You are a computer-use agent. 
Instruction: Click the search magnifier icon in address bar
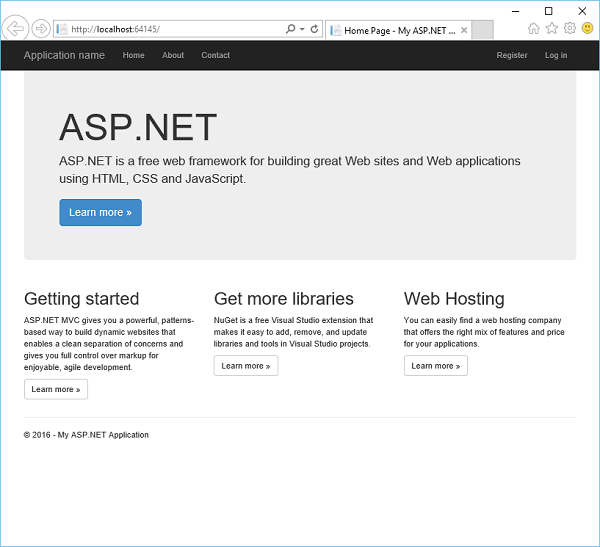click(290, 29)
